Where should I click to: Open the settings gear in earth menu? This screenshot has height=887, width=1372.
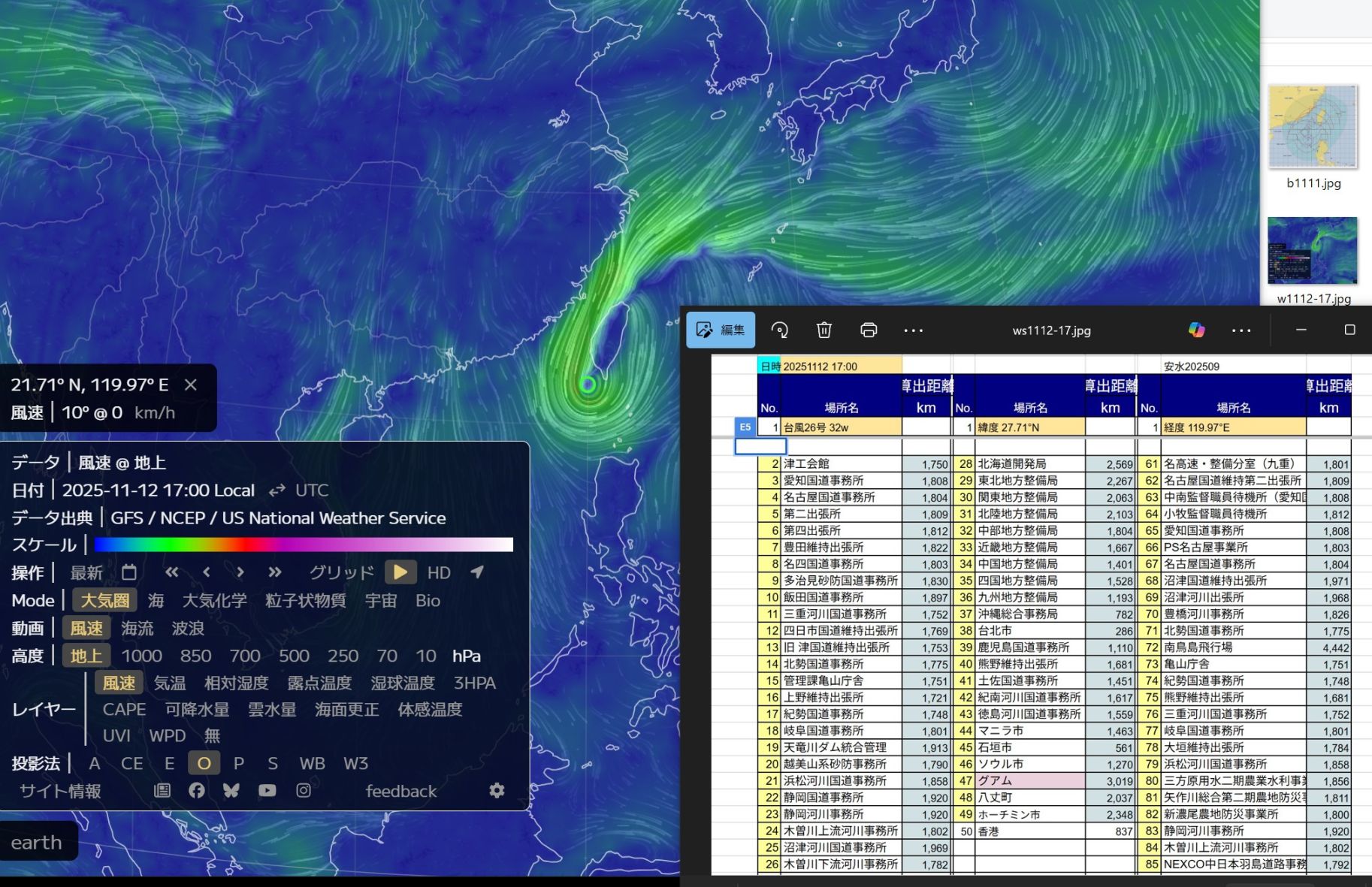(497, 791)
